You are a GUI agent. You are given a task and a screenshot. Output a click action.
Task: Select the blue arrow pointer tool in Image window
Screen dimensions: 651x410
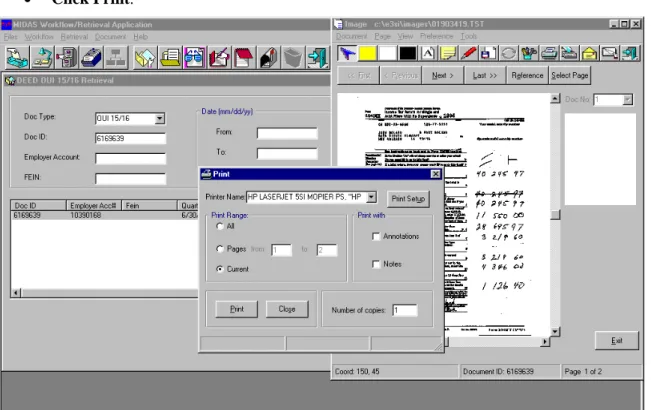click(x=347, y=53)
